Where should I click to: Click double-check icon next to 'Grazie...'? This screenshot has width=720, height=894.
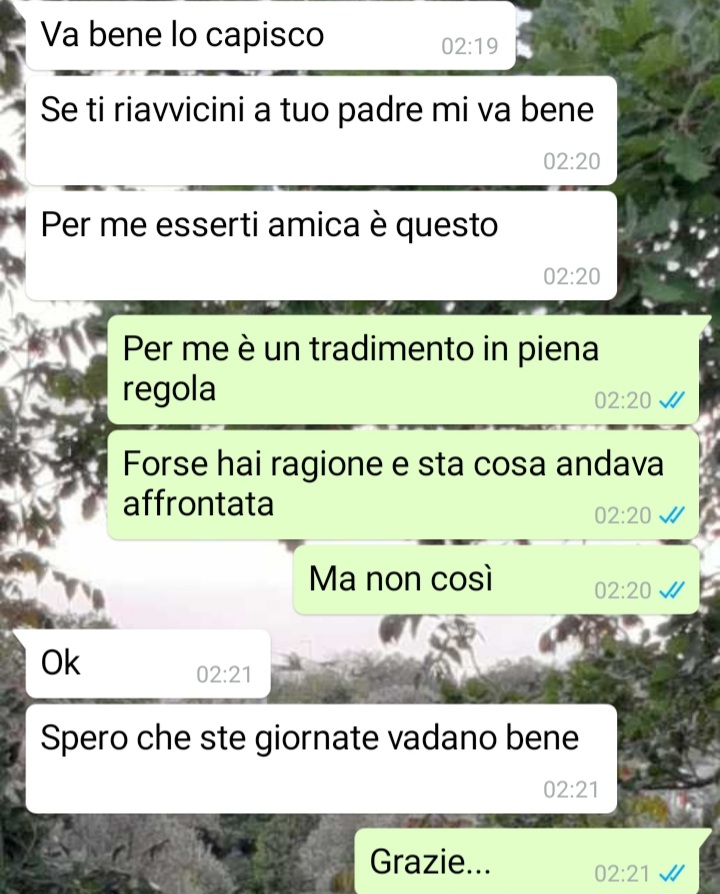[x=672, y=873]
